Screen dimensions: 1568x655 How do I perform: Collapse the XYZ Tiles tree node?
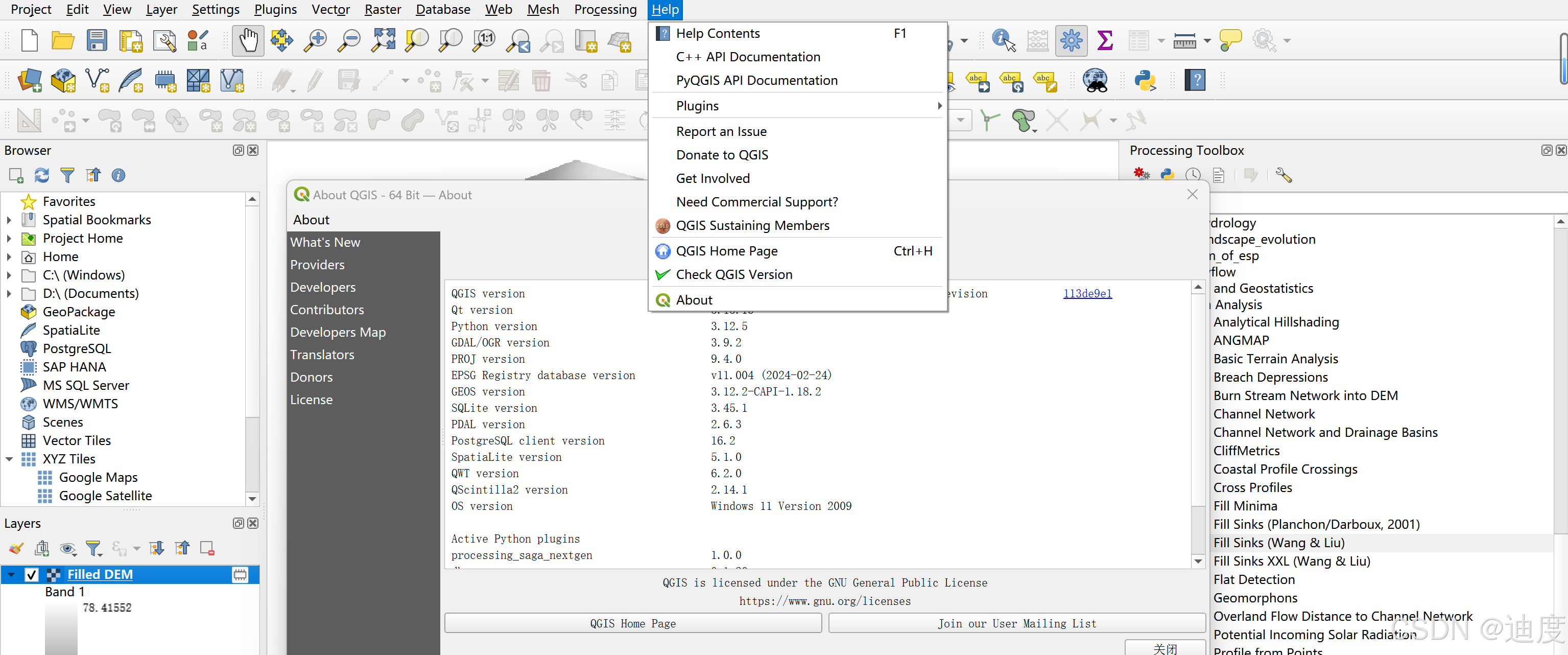click(x=9, y=459)
